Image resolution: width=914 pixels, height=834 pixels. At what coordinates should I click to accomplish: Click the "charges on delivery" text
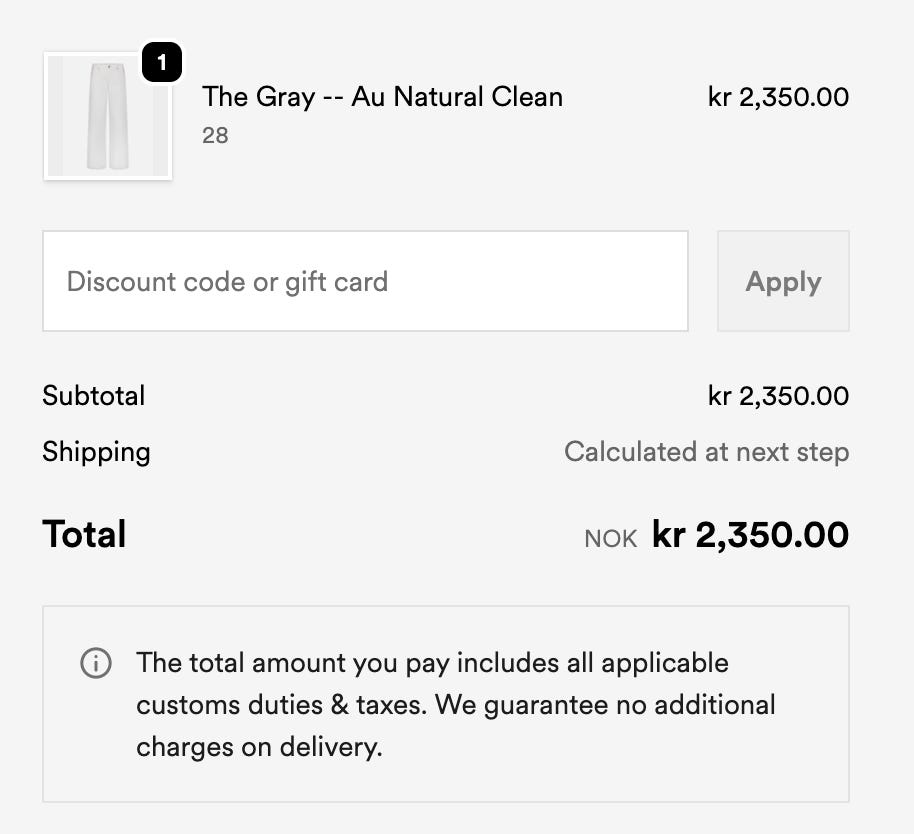[258, 747]
